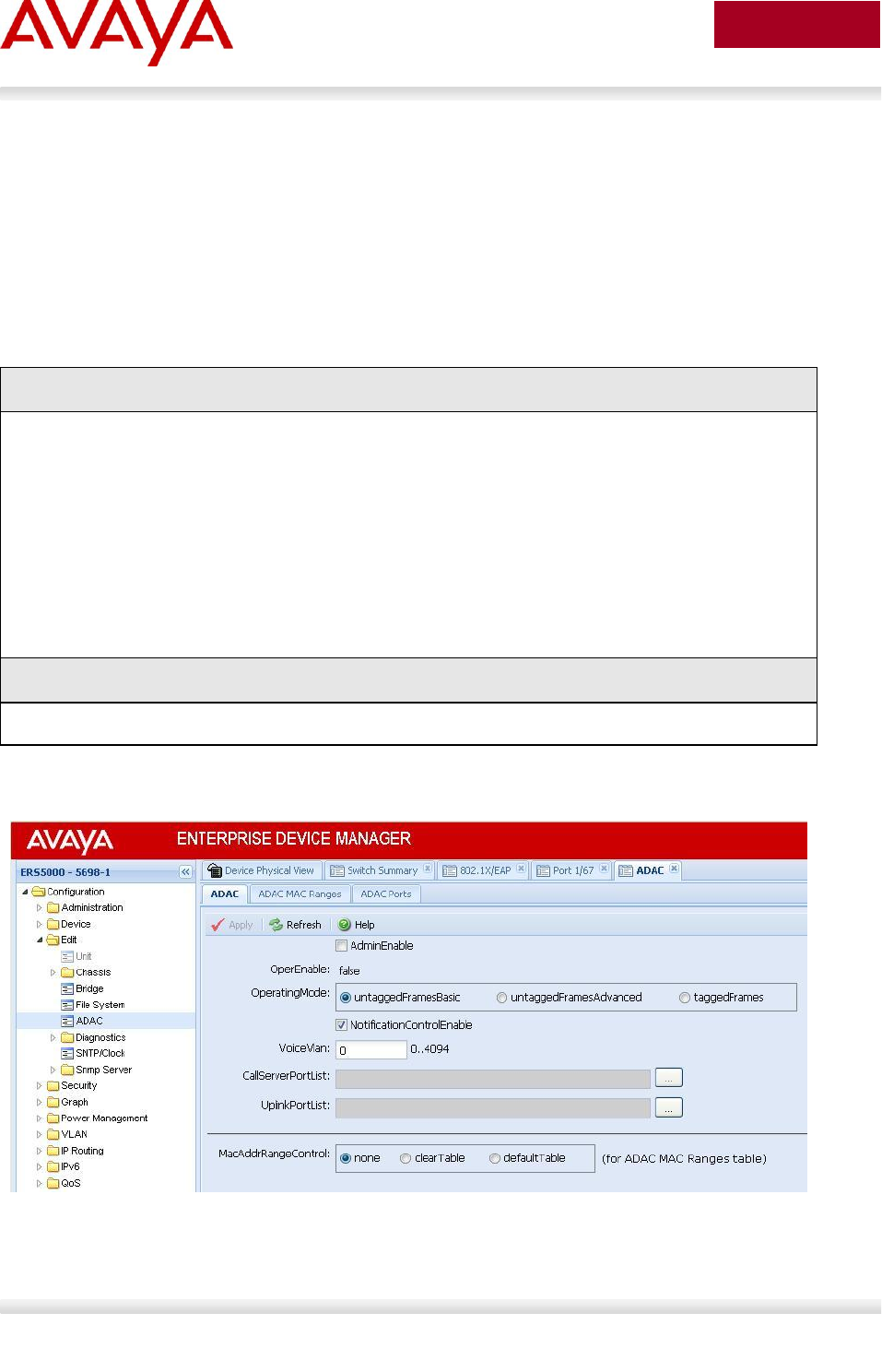882x1372 pixels.
Task: Select the Bridge tree item
Action: click(x=89, y=988)
